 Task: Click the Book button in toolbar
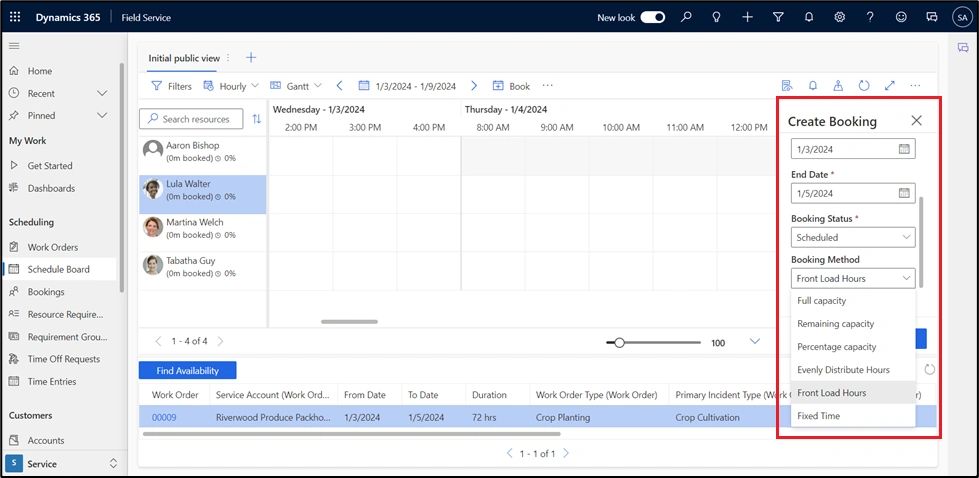click(x=511, y=86)
